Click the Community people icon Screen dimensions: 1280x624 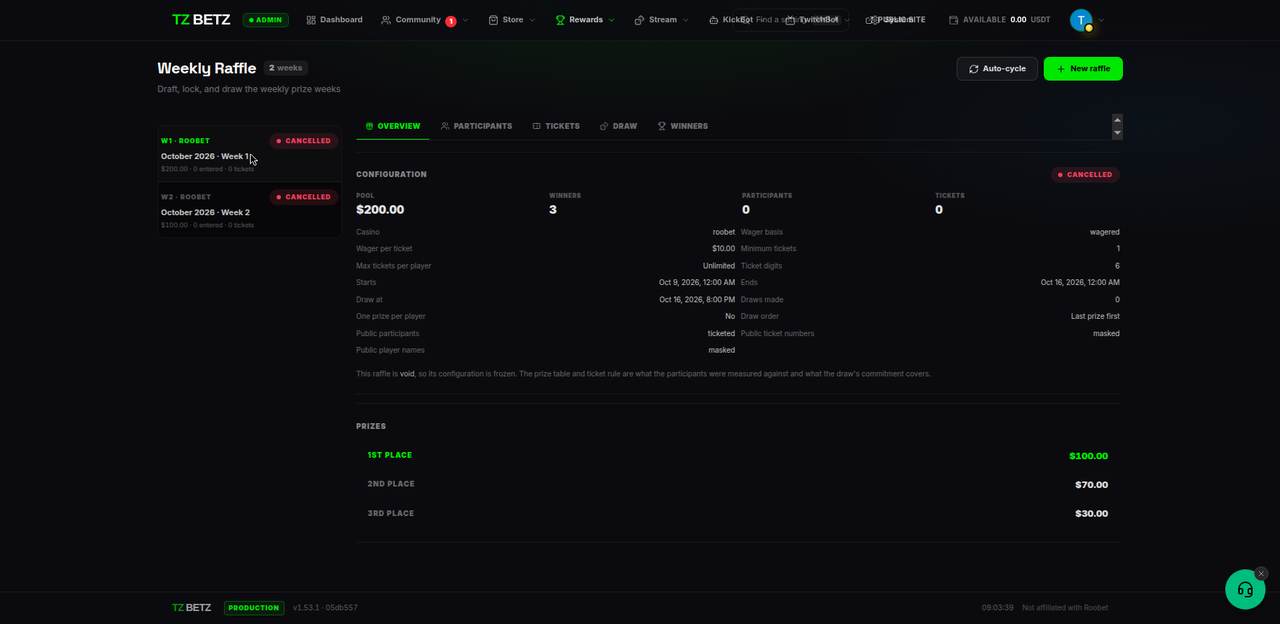point(386,20)
